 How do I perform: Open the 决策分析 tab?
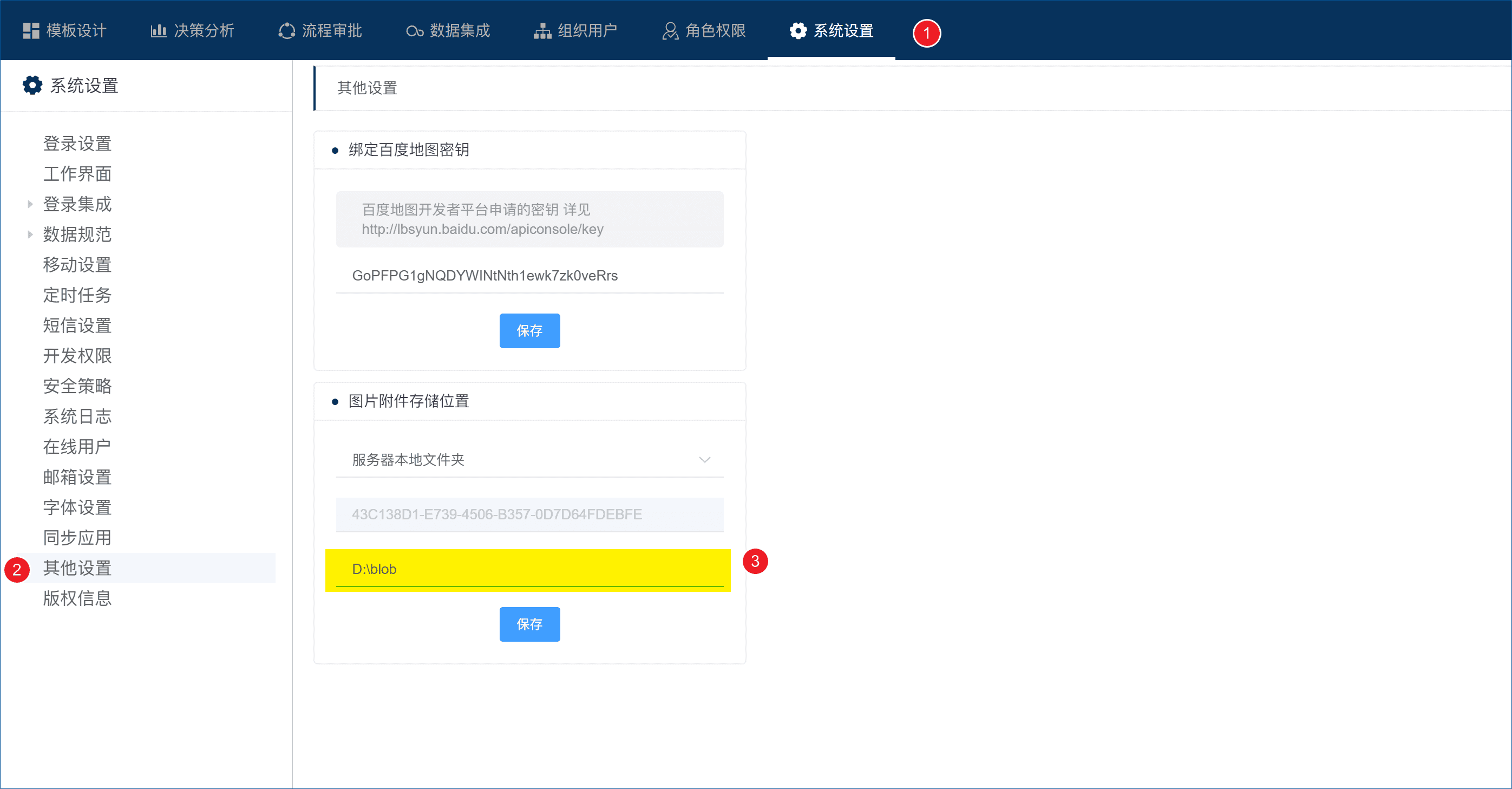(193, 30)
